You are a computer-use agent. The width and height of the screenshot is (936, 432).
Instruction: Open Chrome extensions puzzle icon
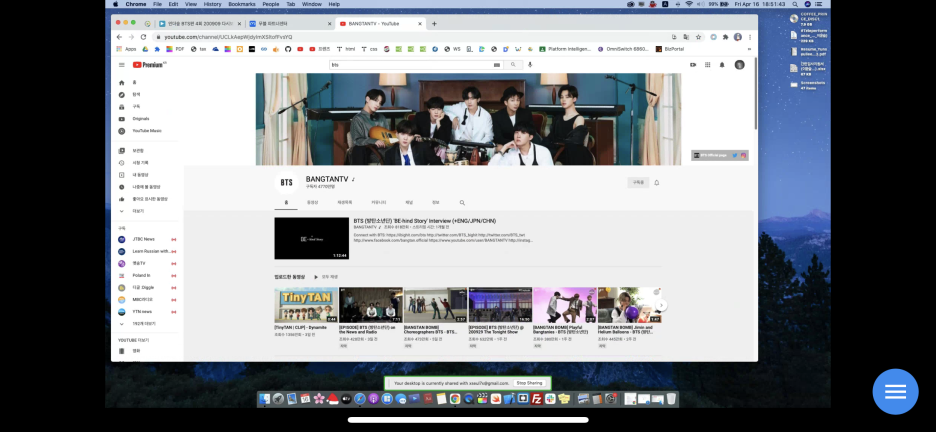click(x=725, y=37)
